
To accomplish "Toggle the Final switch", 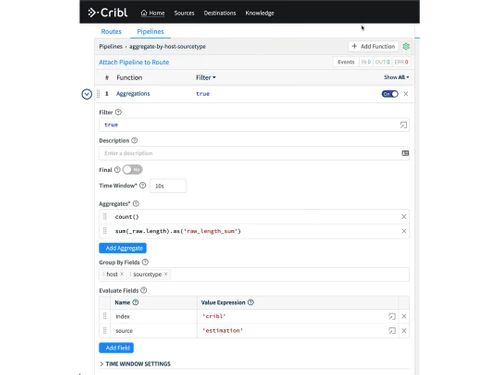I will 132,170.
